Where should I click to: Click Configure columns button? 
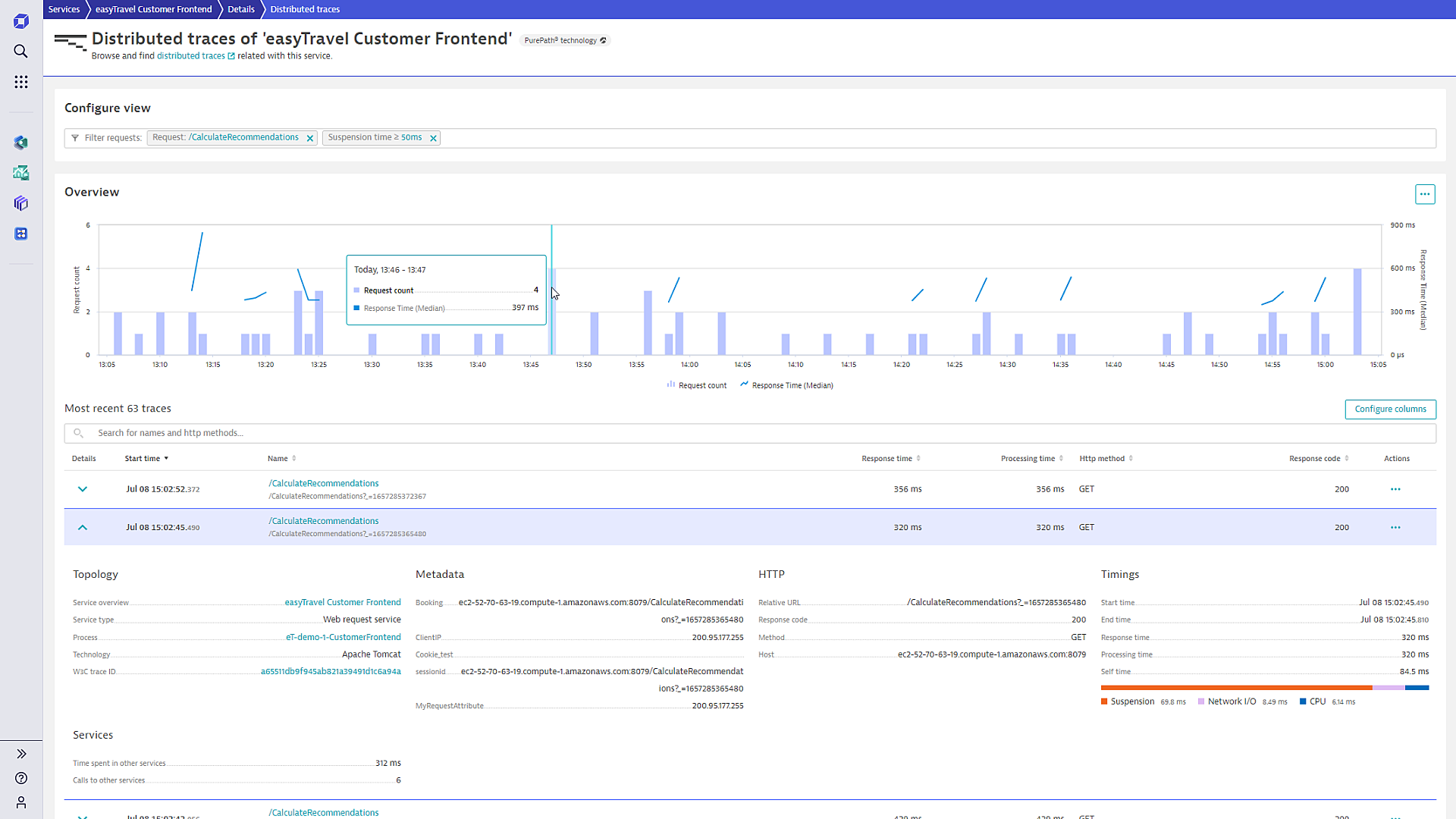click(x=1390, y=409)
